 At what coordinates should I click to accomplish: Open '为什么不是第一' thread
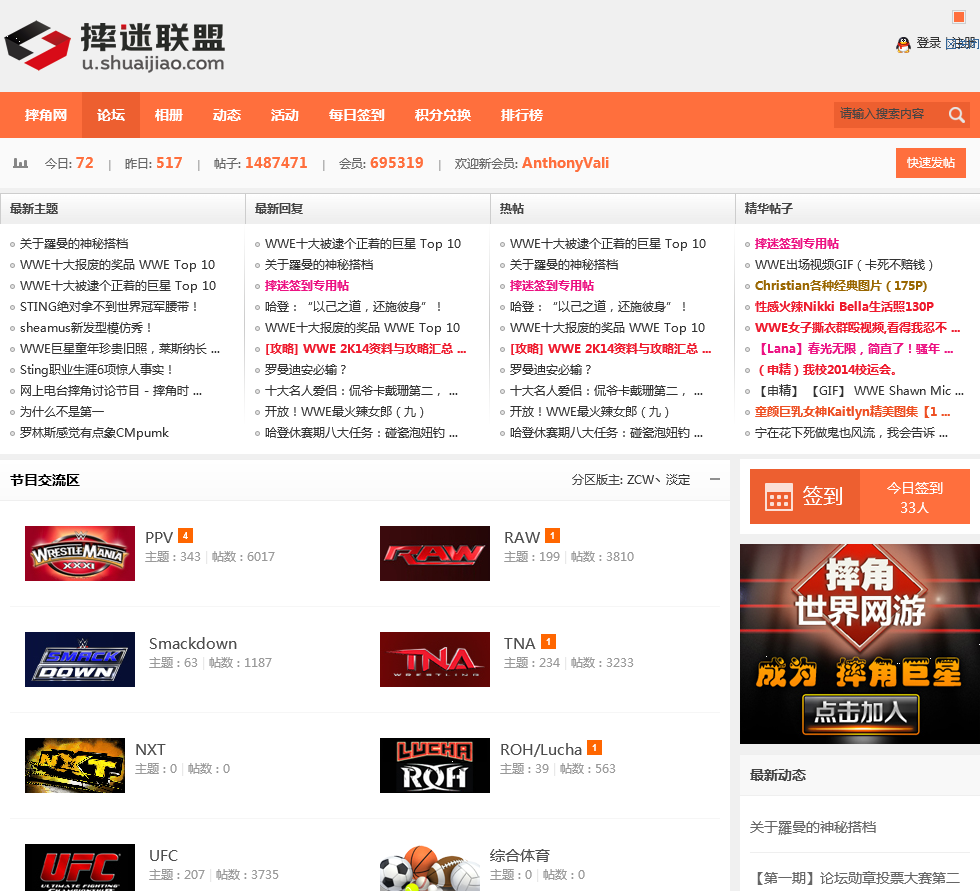tap(62, 412)
